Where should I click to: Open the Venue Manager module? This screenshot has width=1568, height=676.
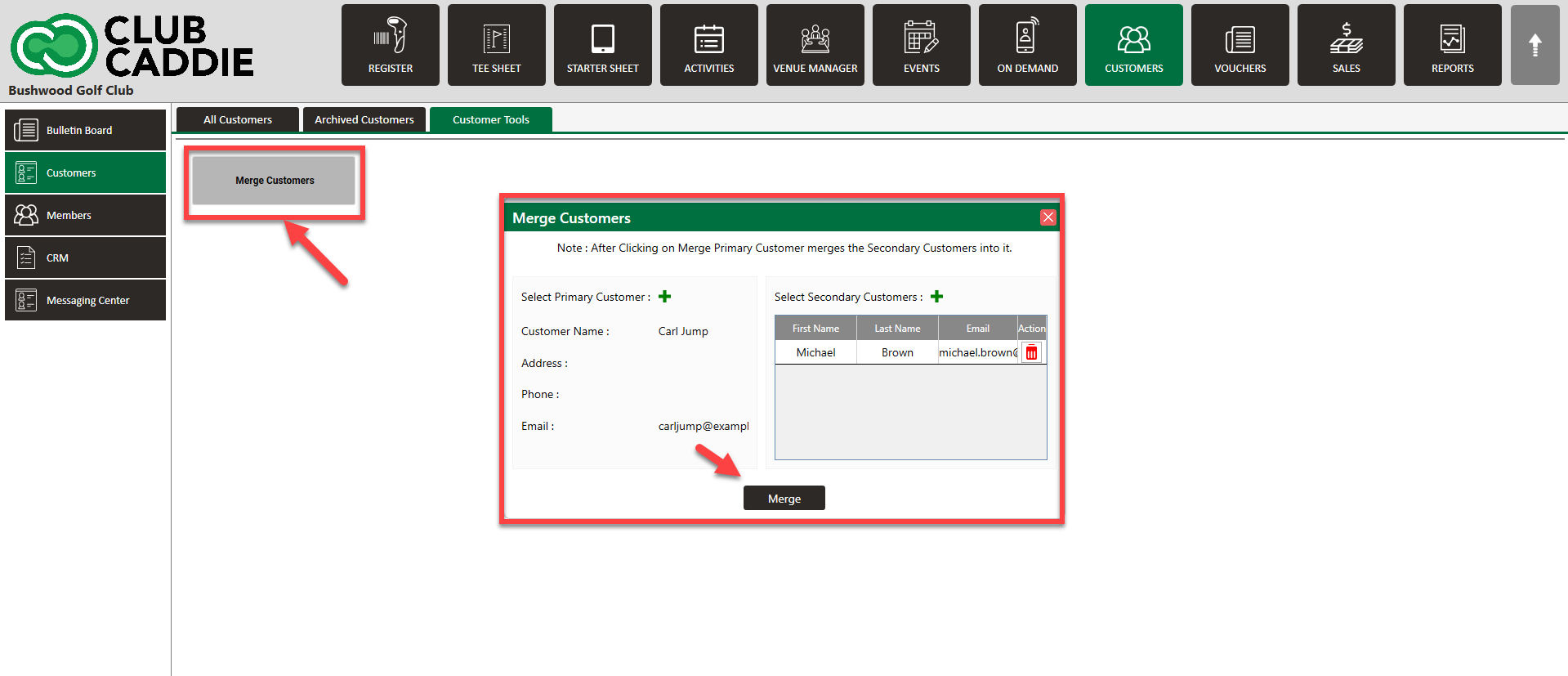pos(815,45)
